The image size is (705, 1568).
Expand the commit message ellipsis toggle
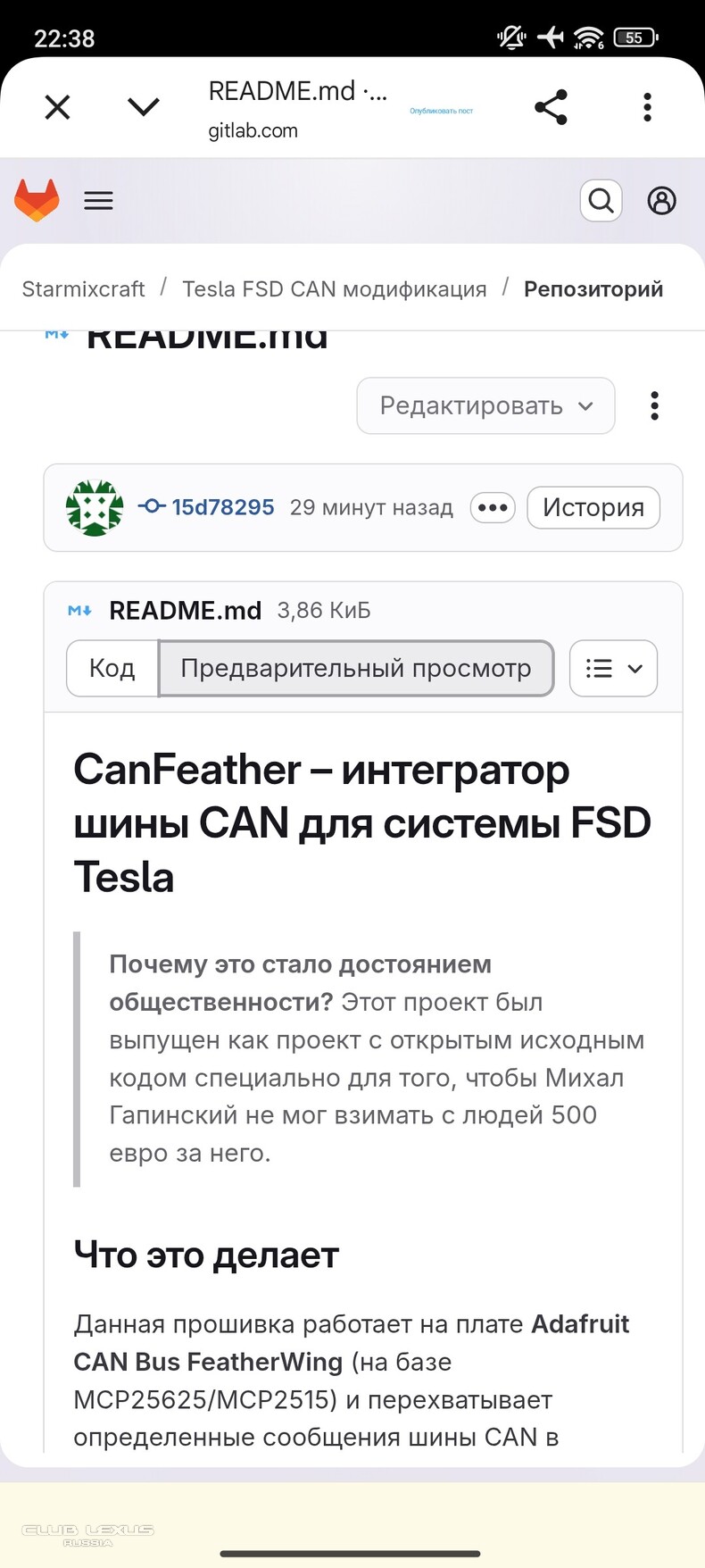[493, 507]
